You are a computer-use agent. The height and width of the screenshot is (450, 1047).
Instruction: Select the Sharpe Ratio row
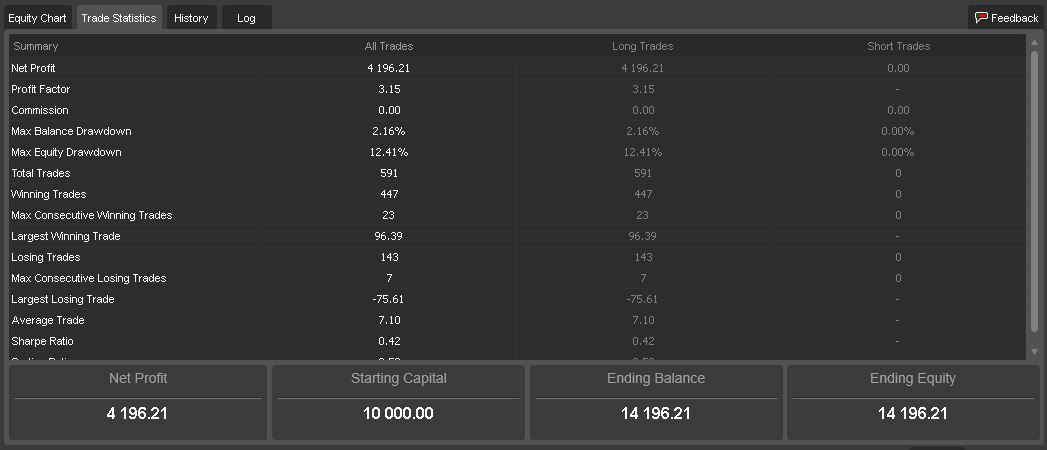point(517,341)
